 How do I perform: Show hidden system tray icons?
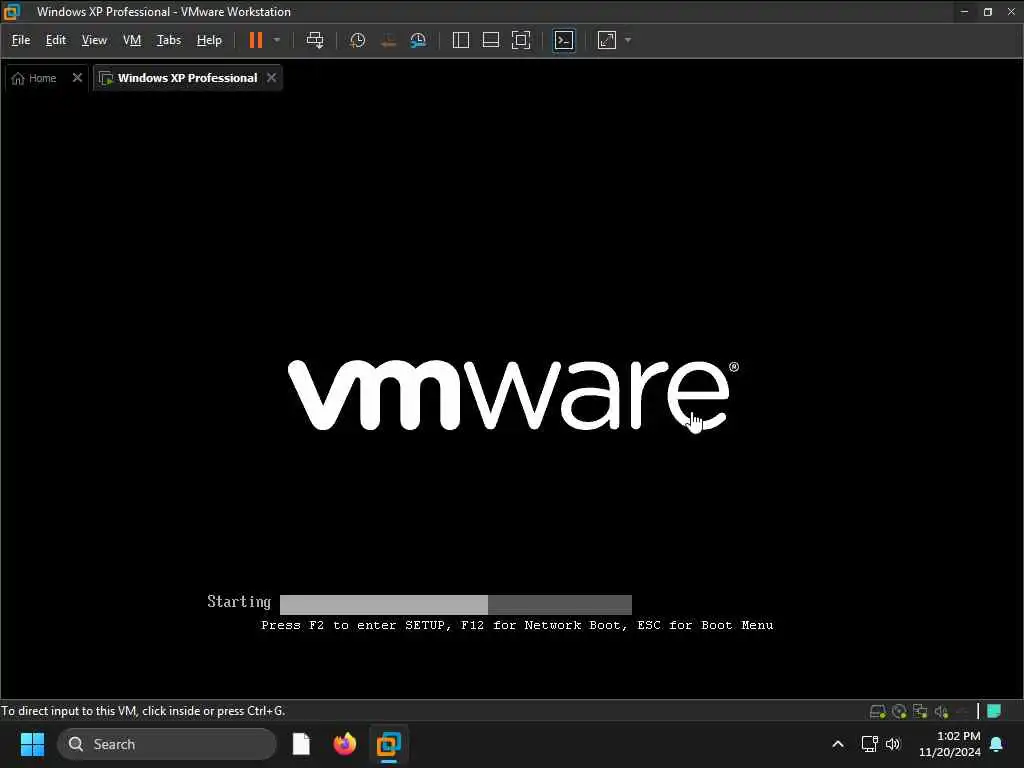point(838,744)
